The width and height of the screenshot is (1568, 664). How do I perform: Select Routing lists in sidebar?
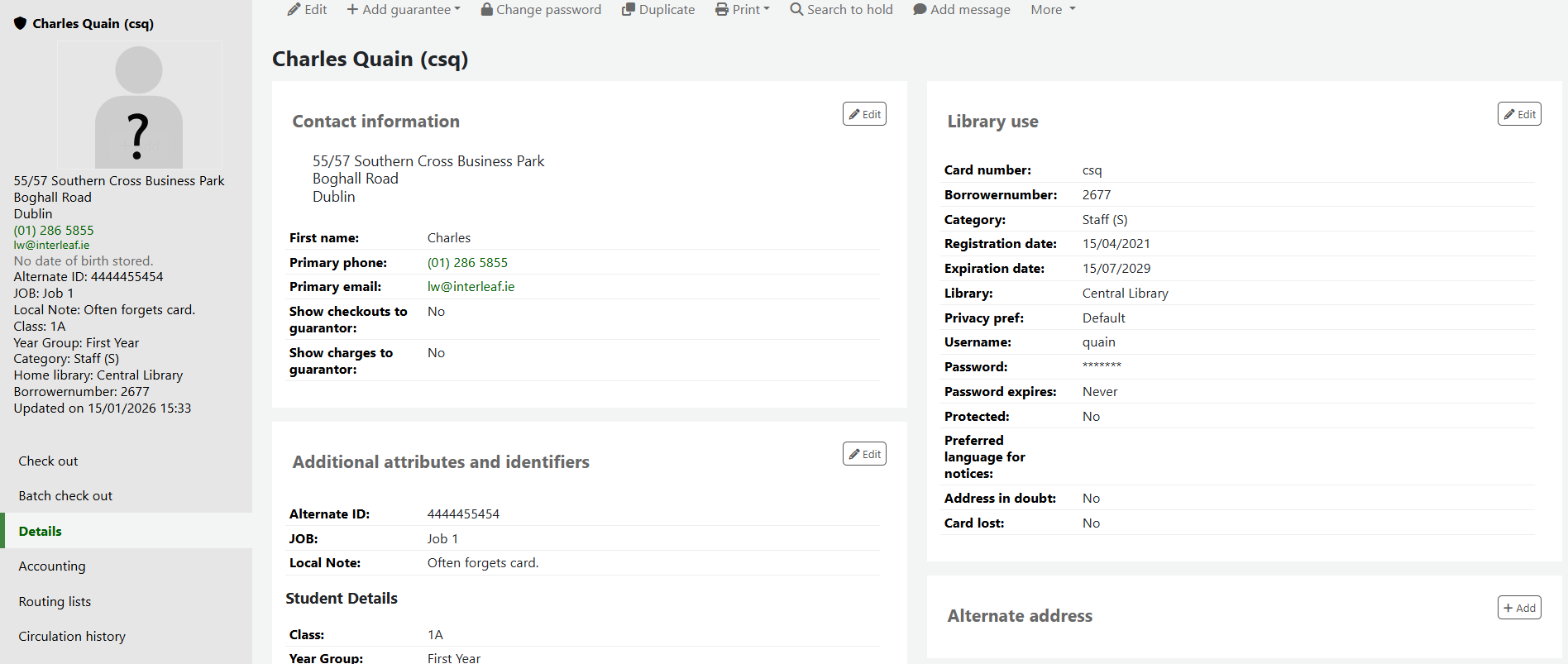coord(55,602)
